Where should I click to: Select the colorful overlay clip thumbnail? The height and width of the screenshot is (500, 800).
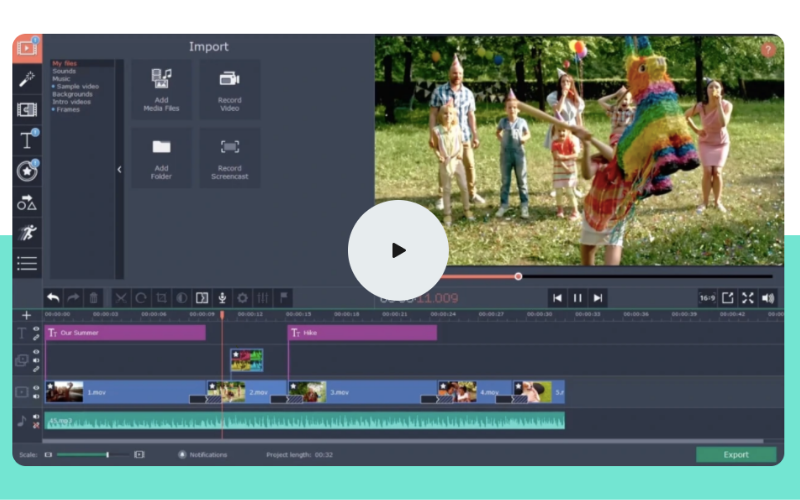click(x=247, y=360)
